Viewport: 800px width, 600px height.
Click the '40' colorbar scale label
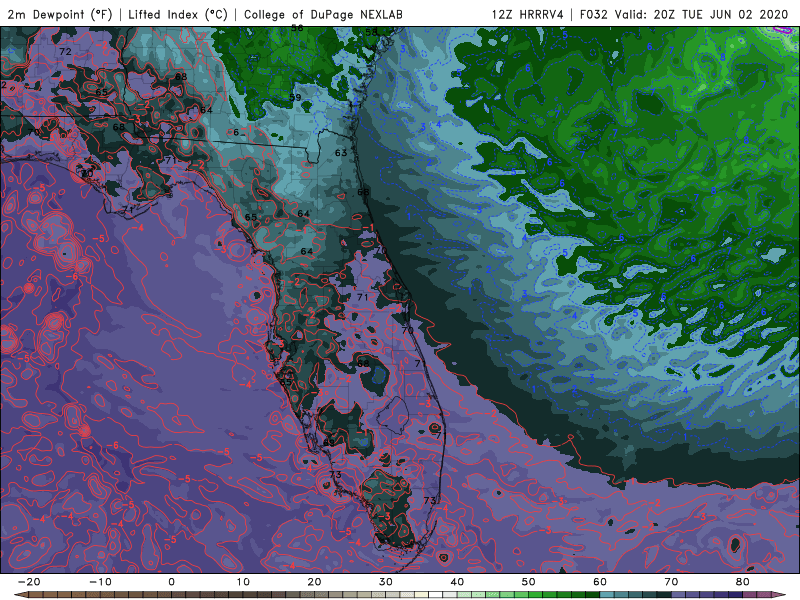tap(457, 582)
